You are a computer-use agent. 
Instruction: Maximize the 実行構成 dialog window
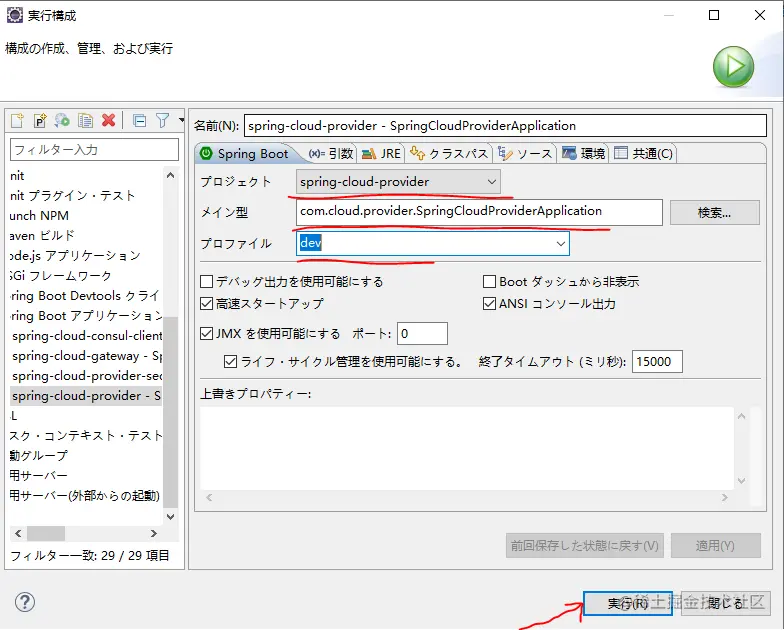click(714, 15)
